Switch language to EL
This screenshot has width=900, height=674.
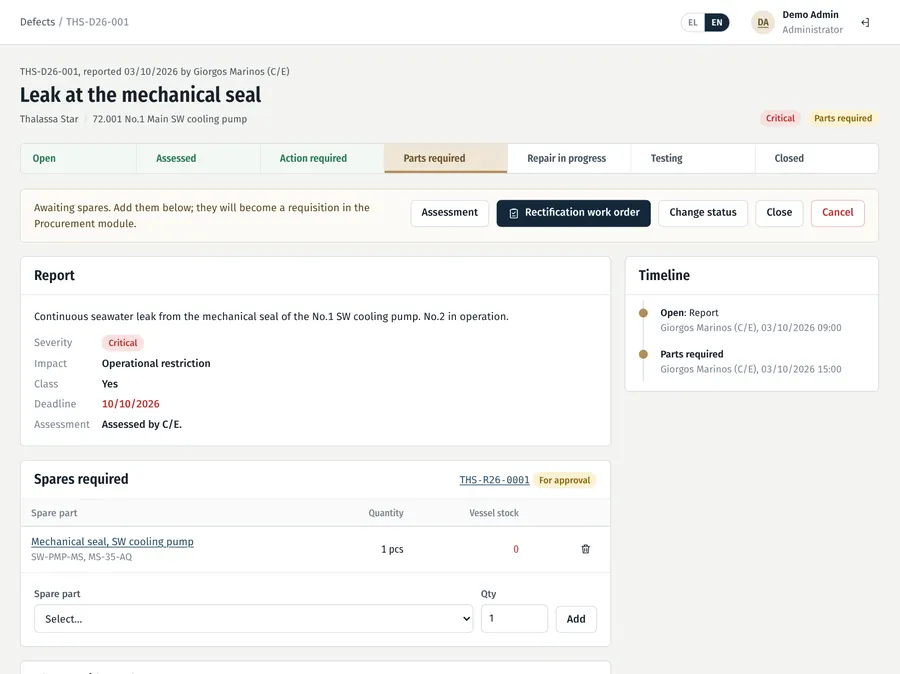[x=693, y=22]
